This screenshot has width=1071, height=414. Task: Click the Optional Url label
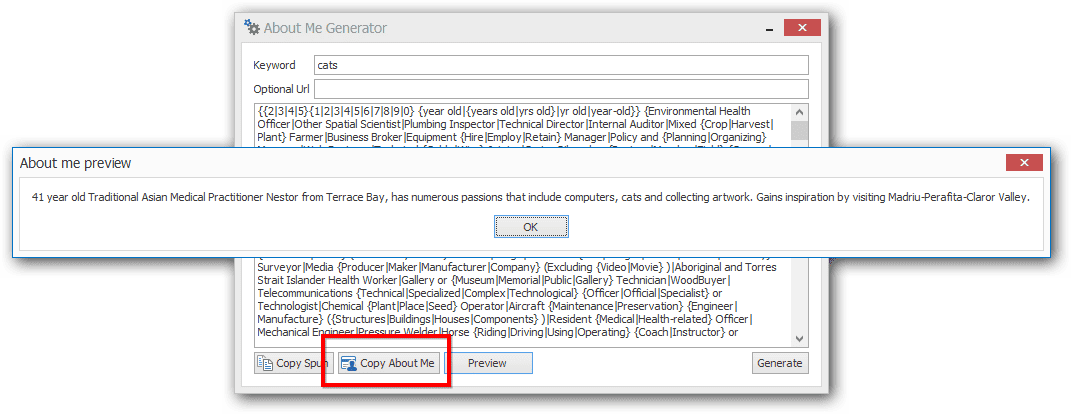(x=281, y=89)
